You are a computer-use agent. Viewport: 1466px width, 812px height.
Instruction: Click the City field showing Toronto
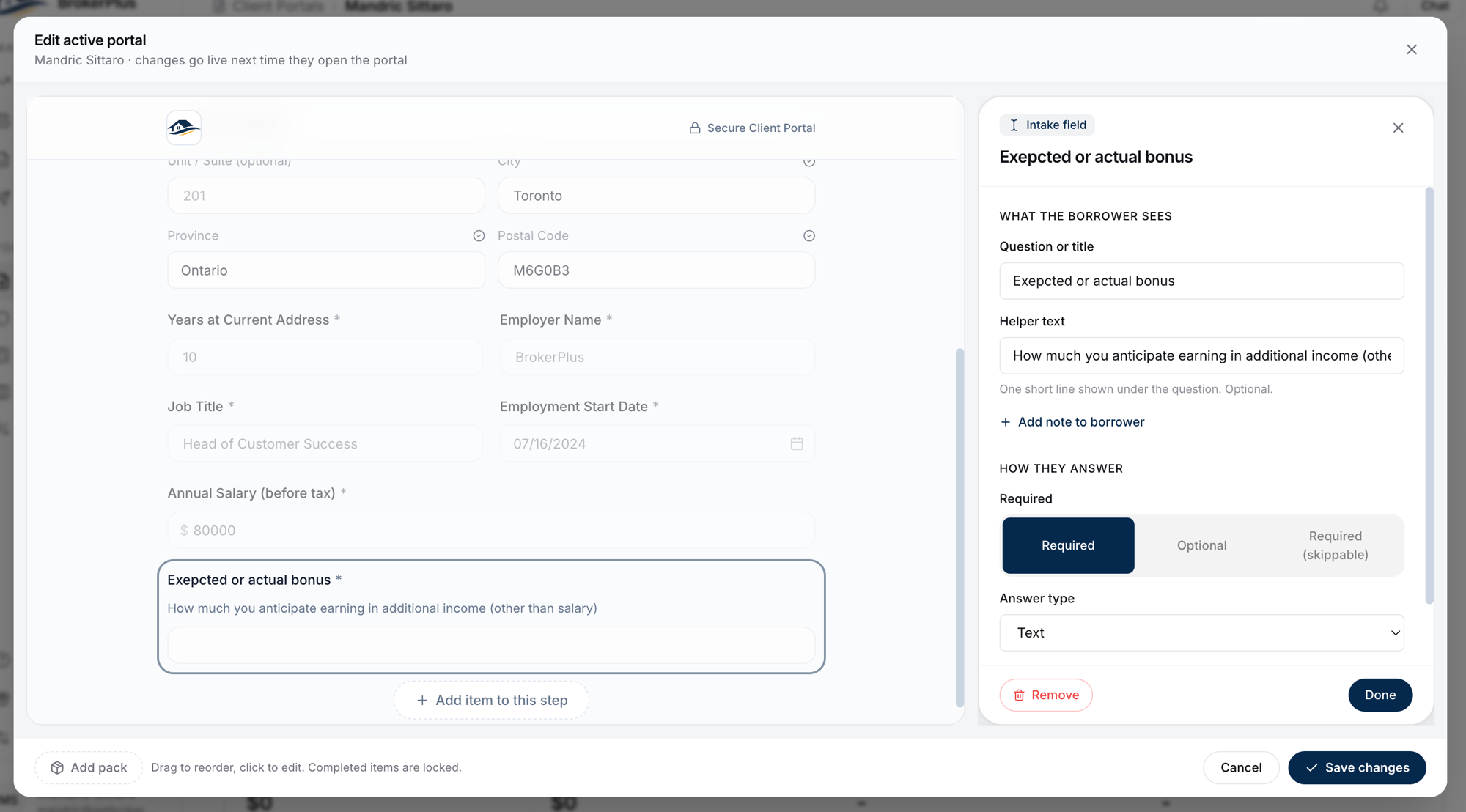656,196
